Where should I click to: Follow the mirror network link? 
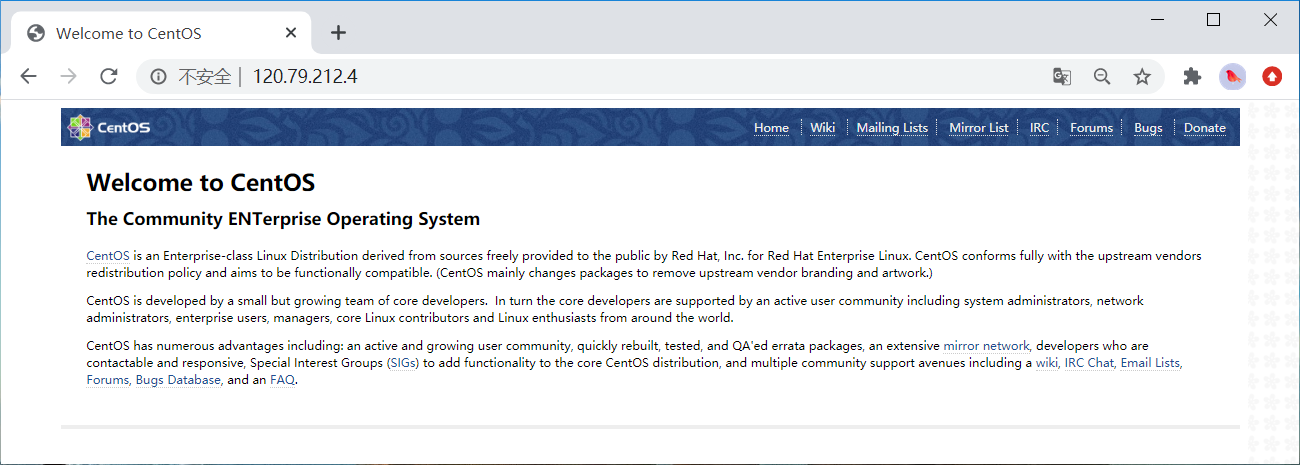tap(986, 346)
